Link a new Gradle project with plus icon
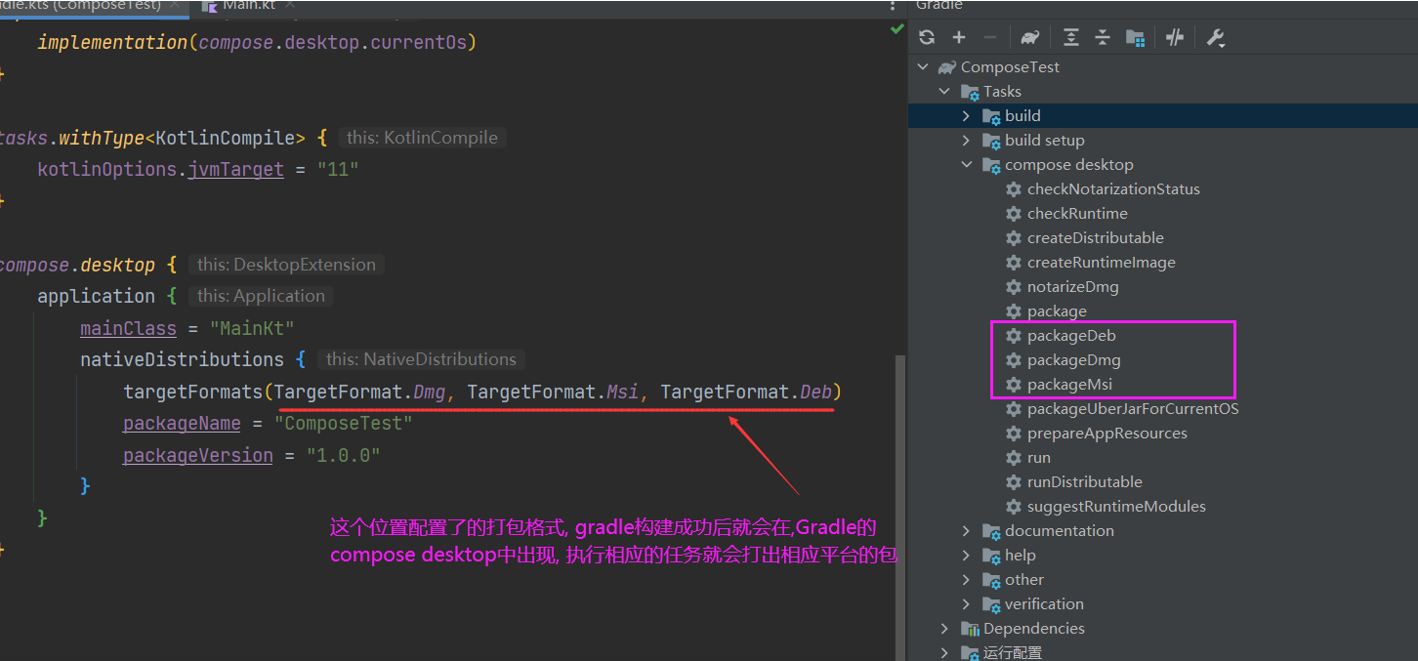This screenshot has width=1418, height=661. (959, 37)
